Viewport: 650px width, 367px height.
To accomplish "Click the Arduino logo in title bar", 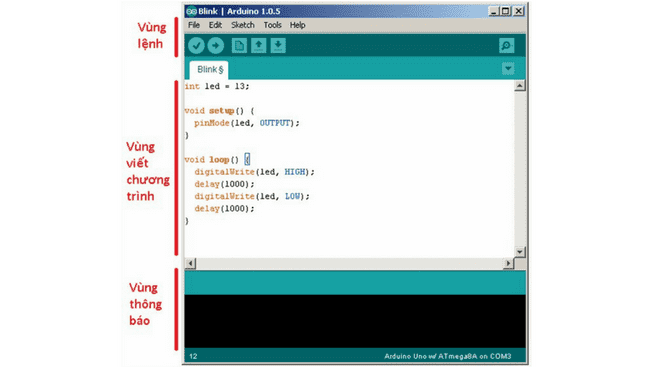I will pos(191,11).
